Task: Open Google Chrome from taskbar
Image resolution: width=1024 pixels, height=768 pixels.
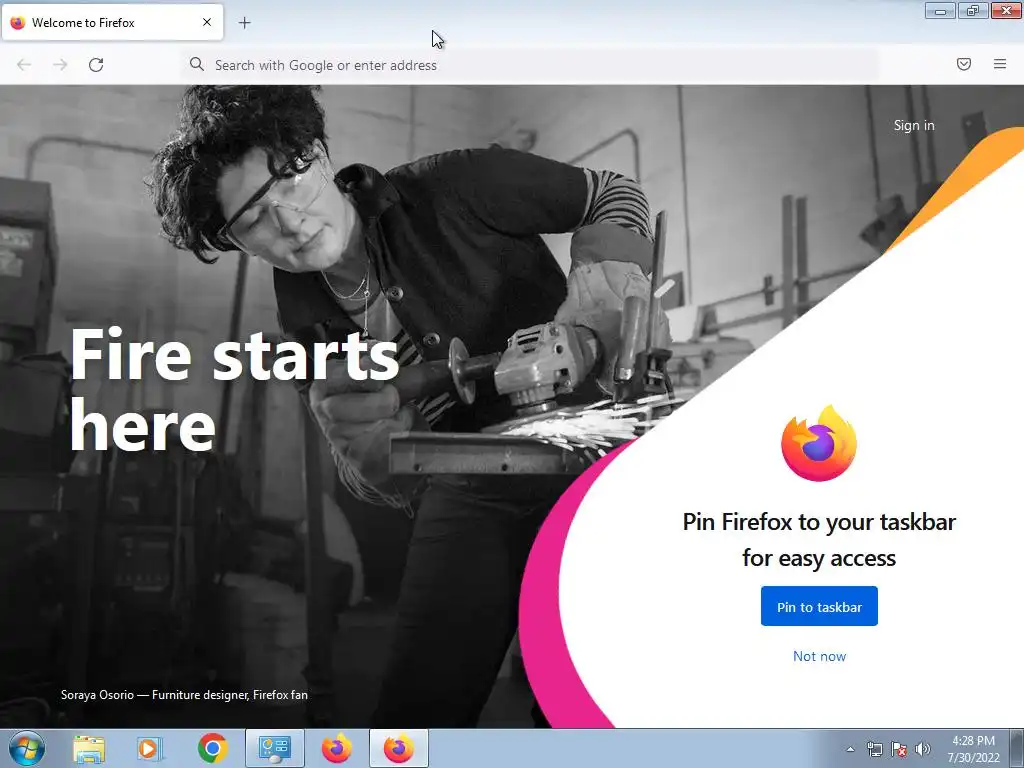Action: [212, 749]
